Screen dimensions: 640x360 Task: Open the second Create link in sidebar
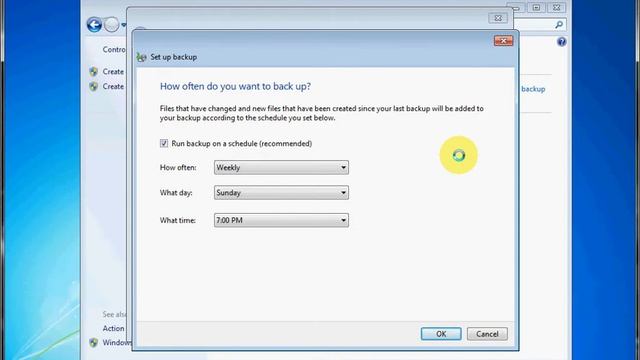(x=113, y=87)
